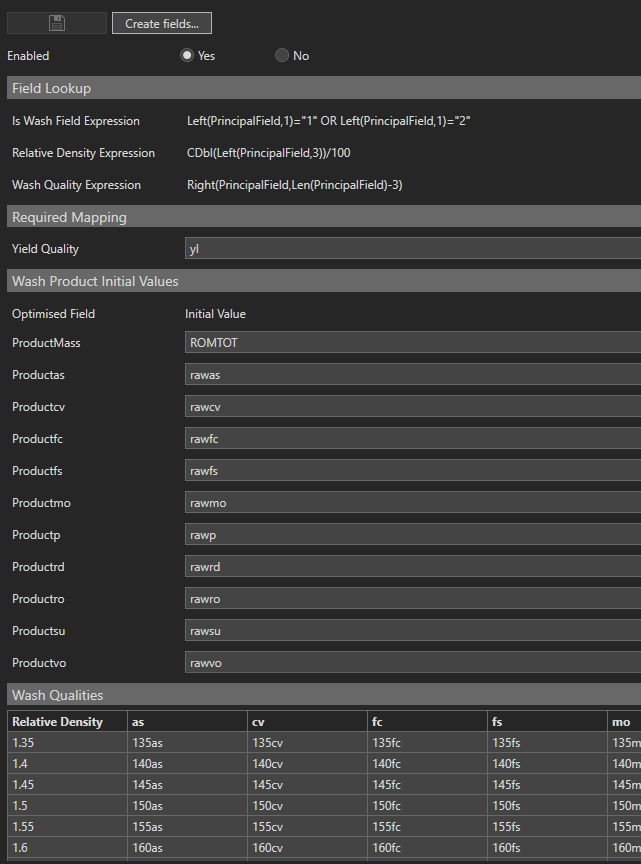This screenshot has height=864, width=641.
Task: Click the save disk icon
Action: point(57,23)
